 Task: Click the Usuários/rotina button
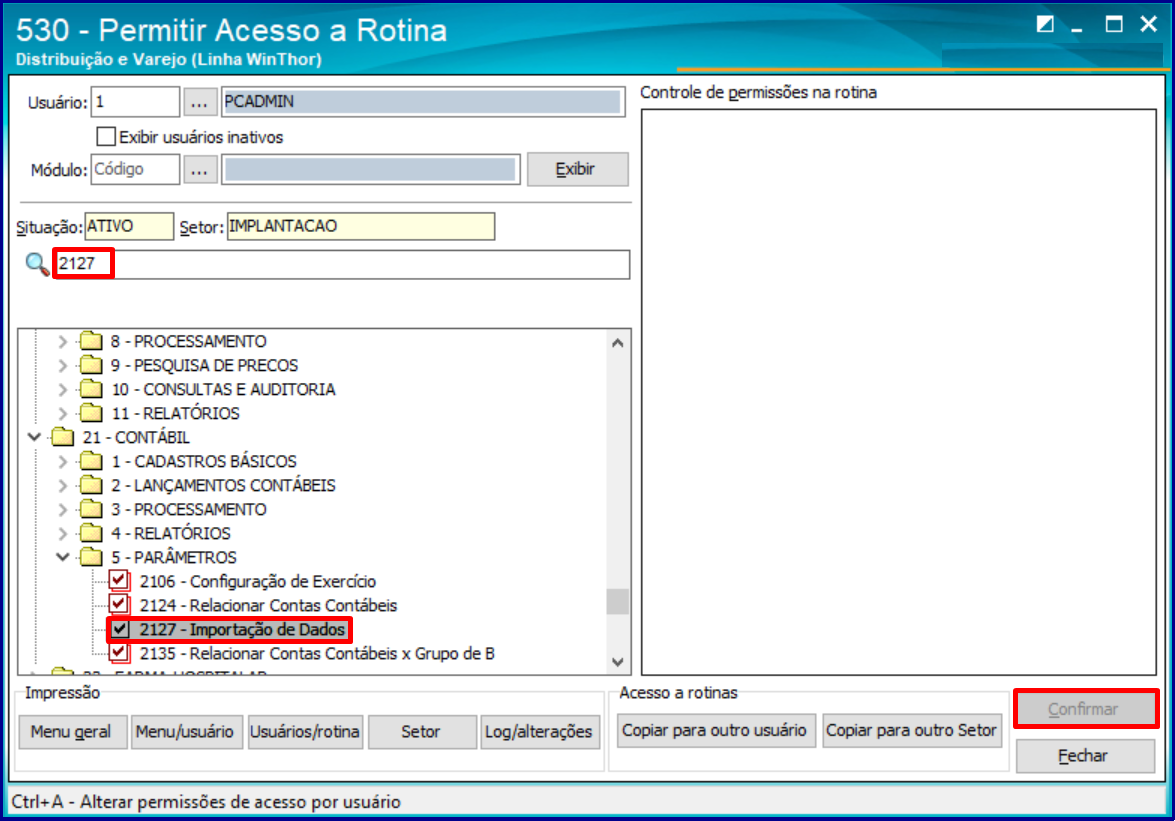click(305, 731)
